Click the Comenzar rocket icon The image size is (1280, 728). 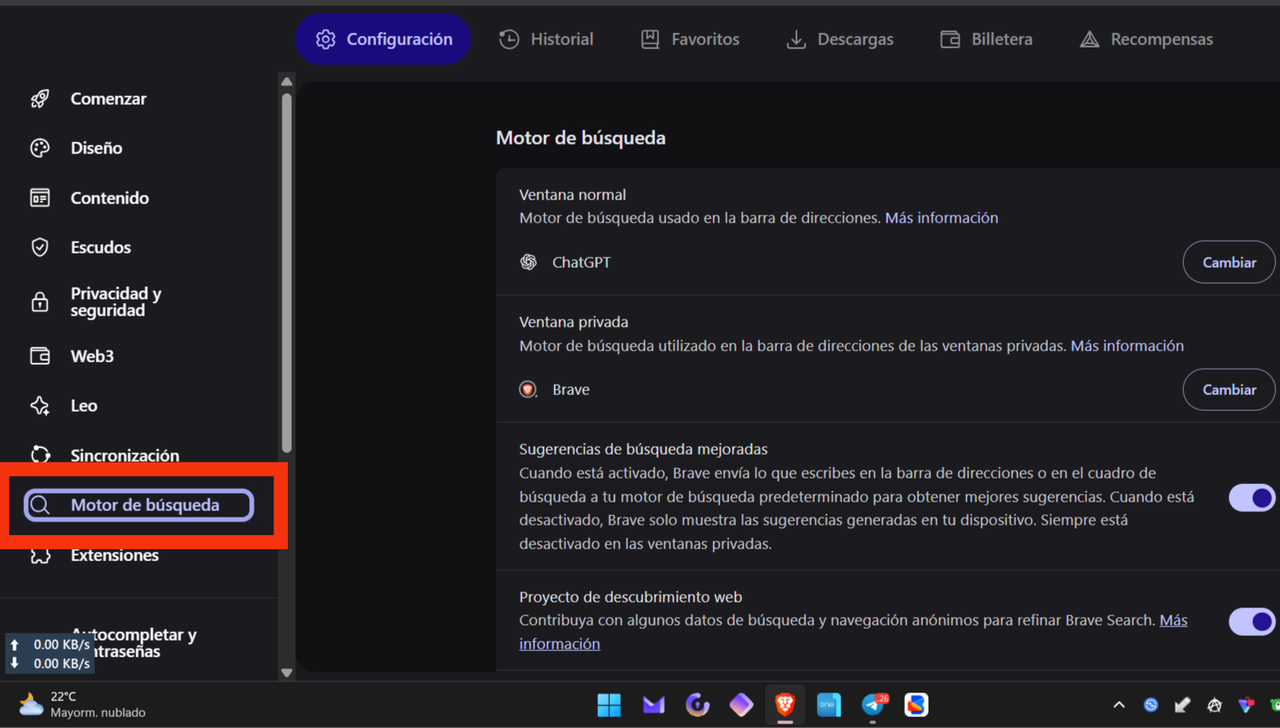40,98
